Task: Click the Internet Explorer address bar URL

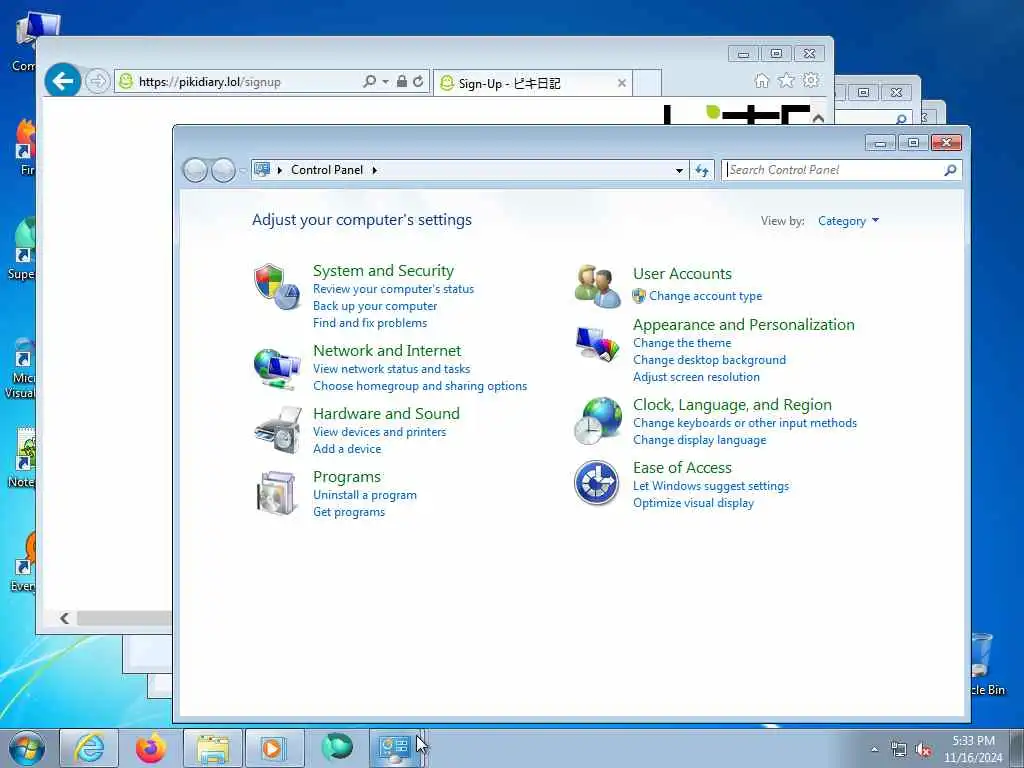Action: pyautogui.click(x=210, y=82)
